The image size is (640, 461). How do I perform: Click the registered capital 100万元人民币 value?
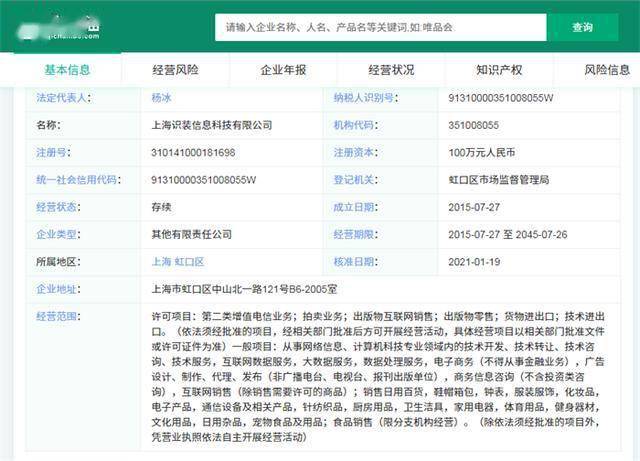tap(482, 153)
